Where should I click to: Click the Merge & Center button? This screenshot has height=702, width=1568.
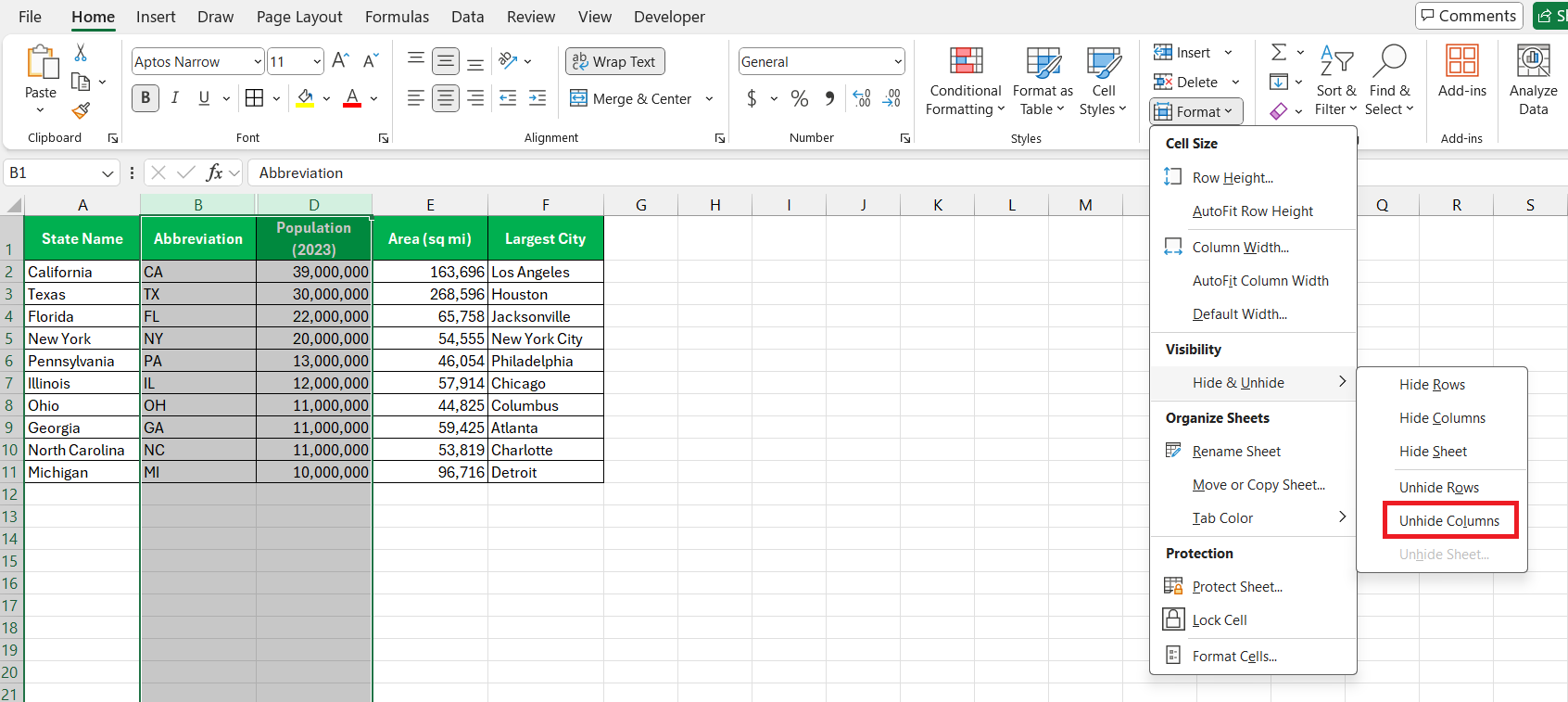pyautogui.click(x=631, y=98)
